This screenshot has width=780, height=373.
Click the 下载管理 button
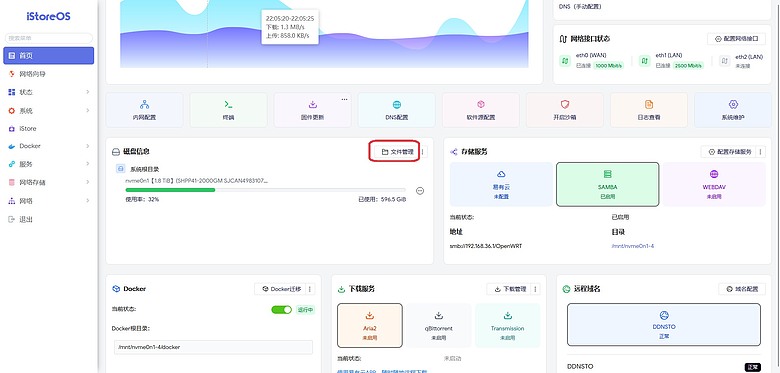(x=509, y=289)
